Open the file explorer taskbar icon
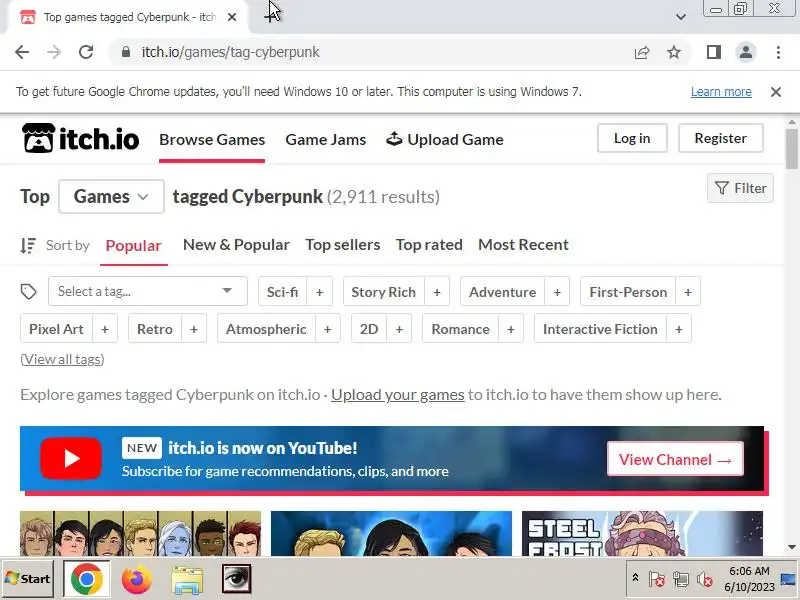Viewport: 800px width, 600px height. point(187,580)
